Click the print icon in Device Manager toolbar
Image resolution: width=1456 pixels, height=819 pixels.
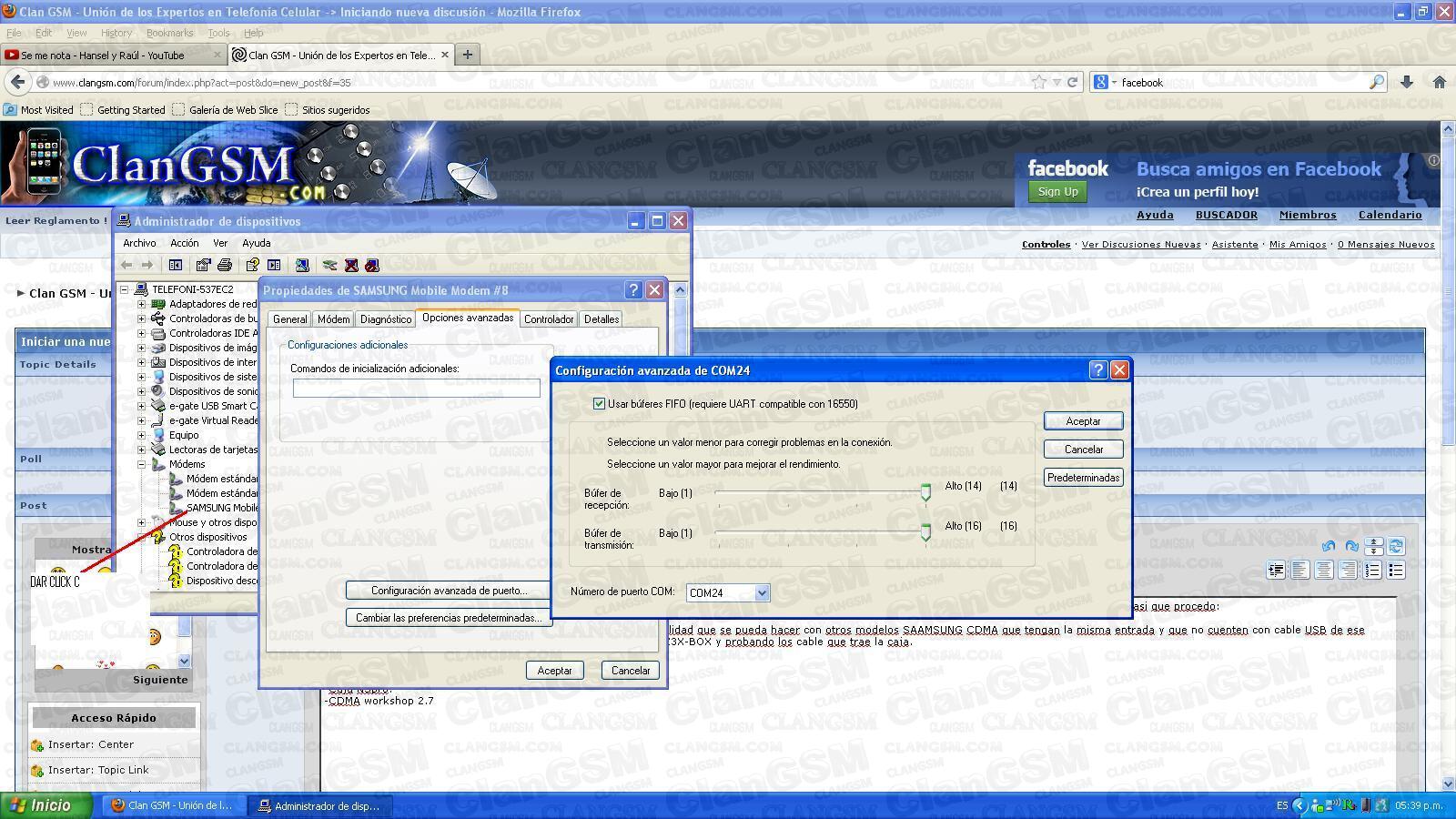pyautogui.click(x=225, y=265)
